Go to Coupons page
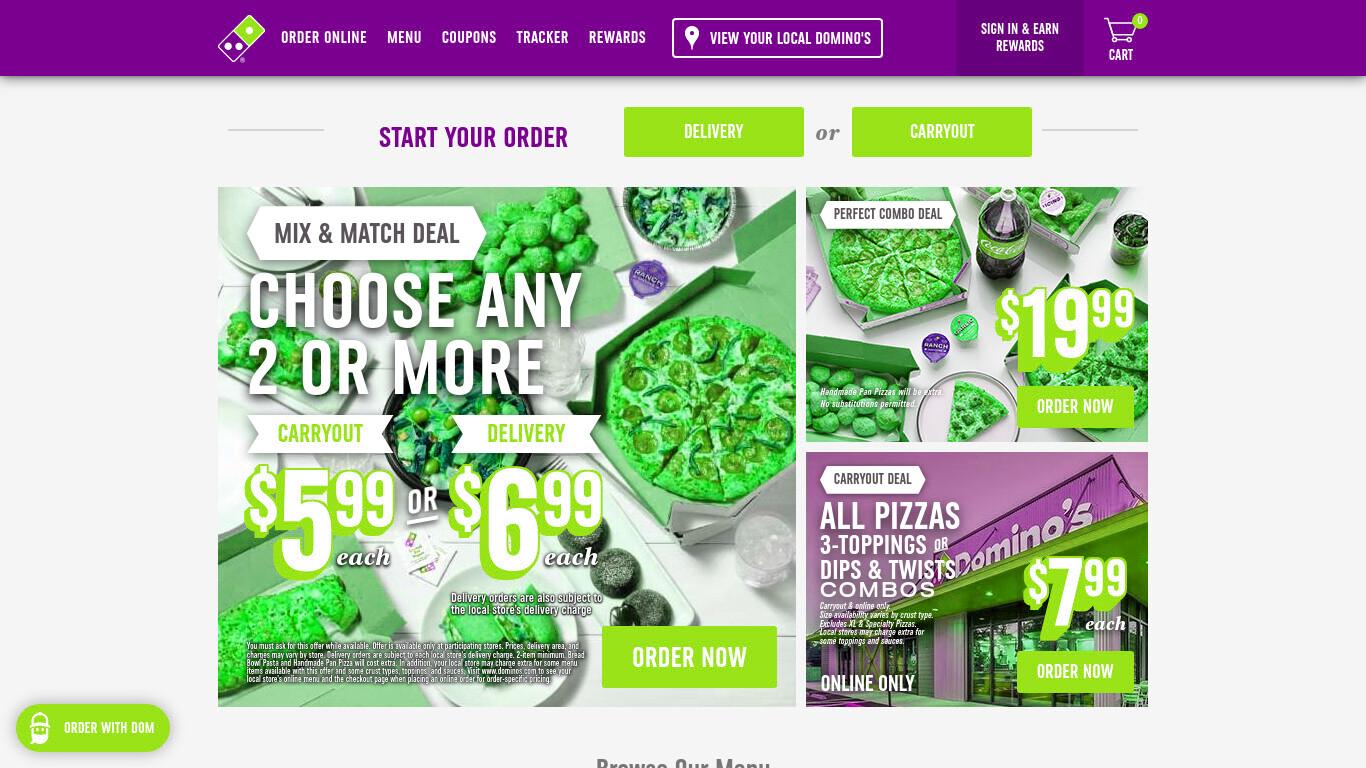Viewport: 1366px width, 768px height. (469, 38)
